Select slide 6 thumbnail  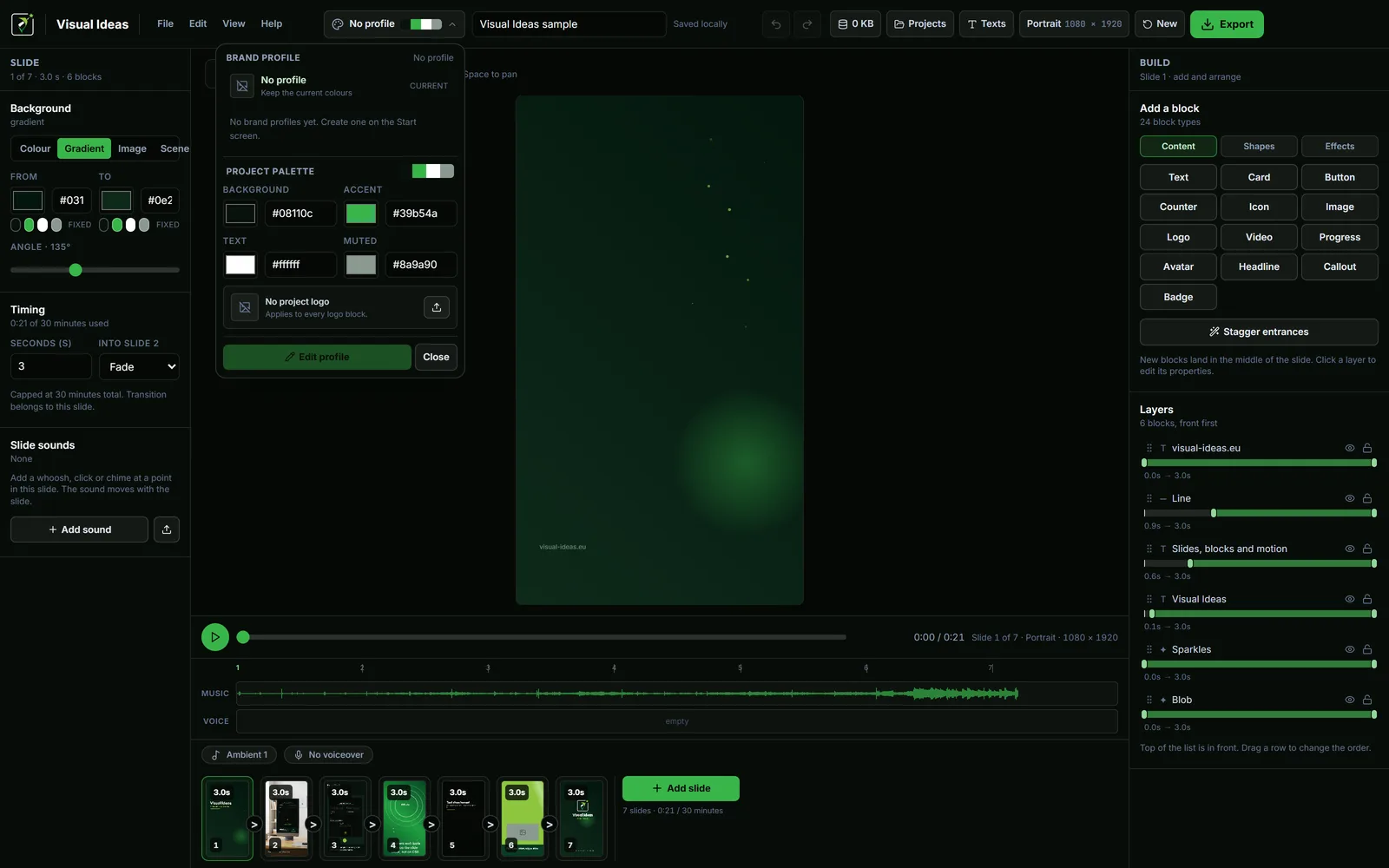click(x=522, y=819)
